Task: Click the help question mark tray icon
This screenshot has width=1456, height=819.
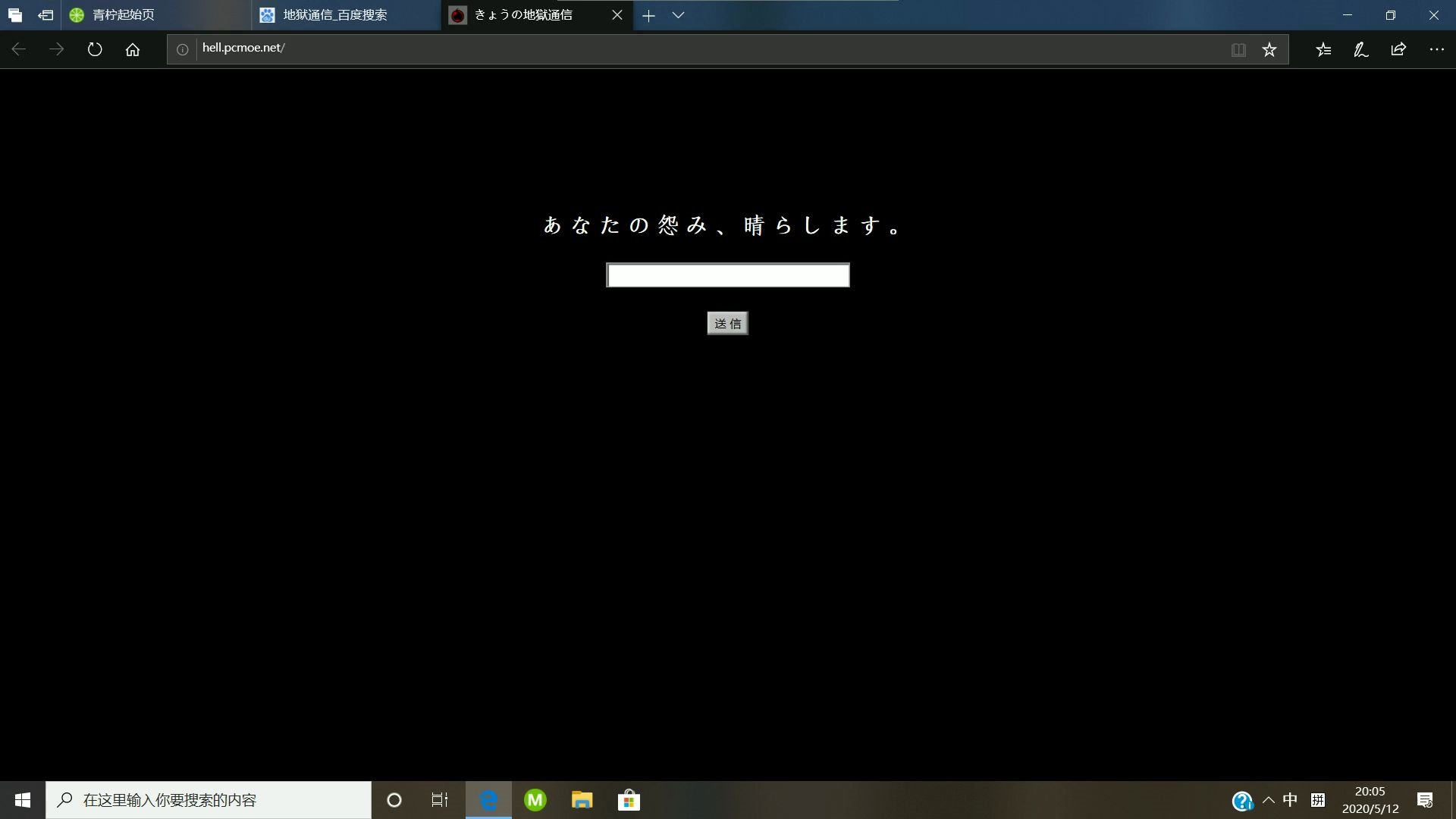Action: (x=1242, y=801)
